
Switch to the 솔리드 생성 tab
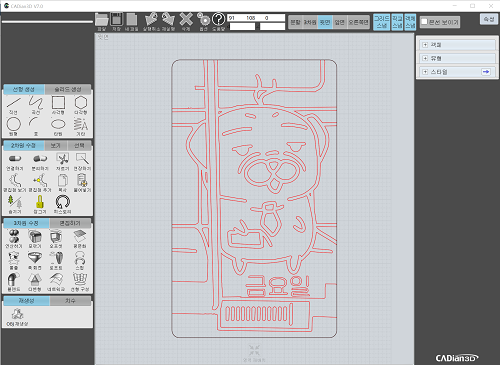point(68,89)
